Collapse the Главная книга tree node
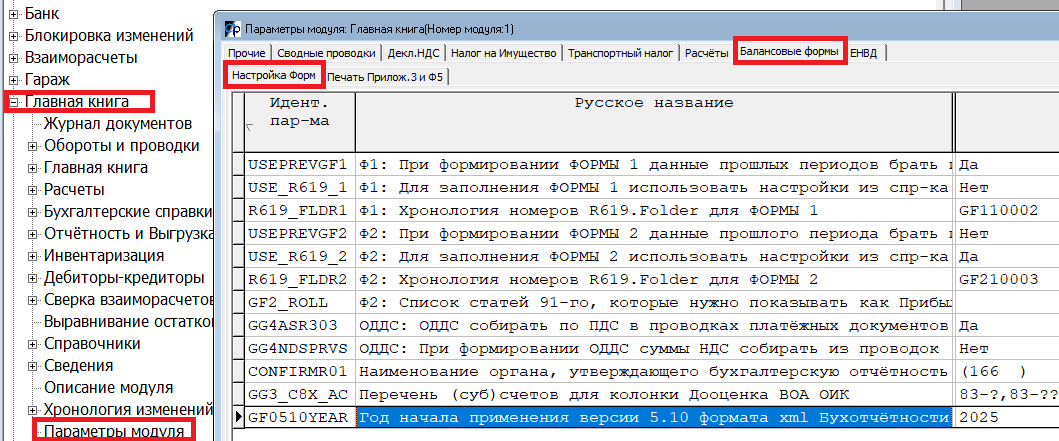This screenshot has height=441, width=1059. (x=14, y=101)
